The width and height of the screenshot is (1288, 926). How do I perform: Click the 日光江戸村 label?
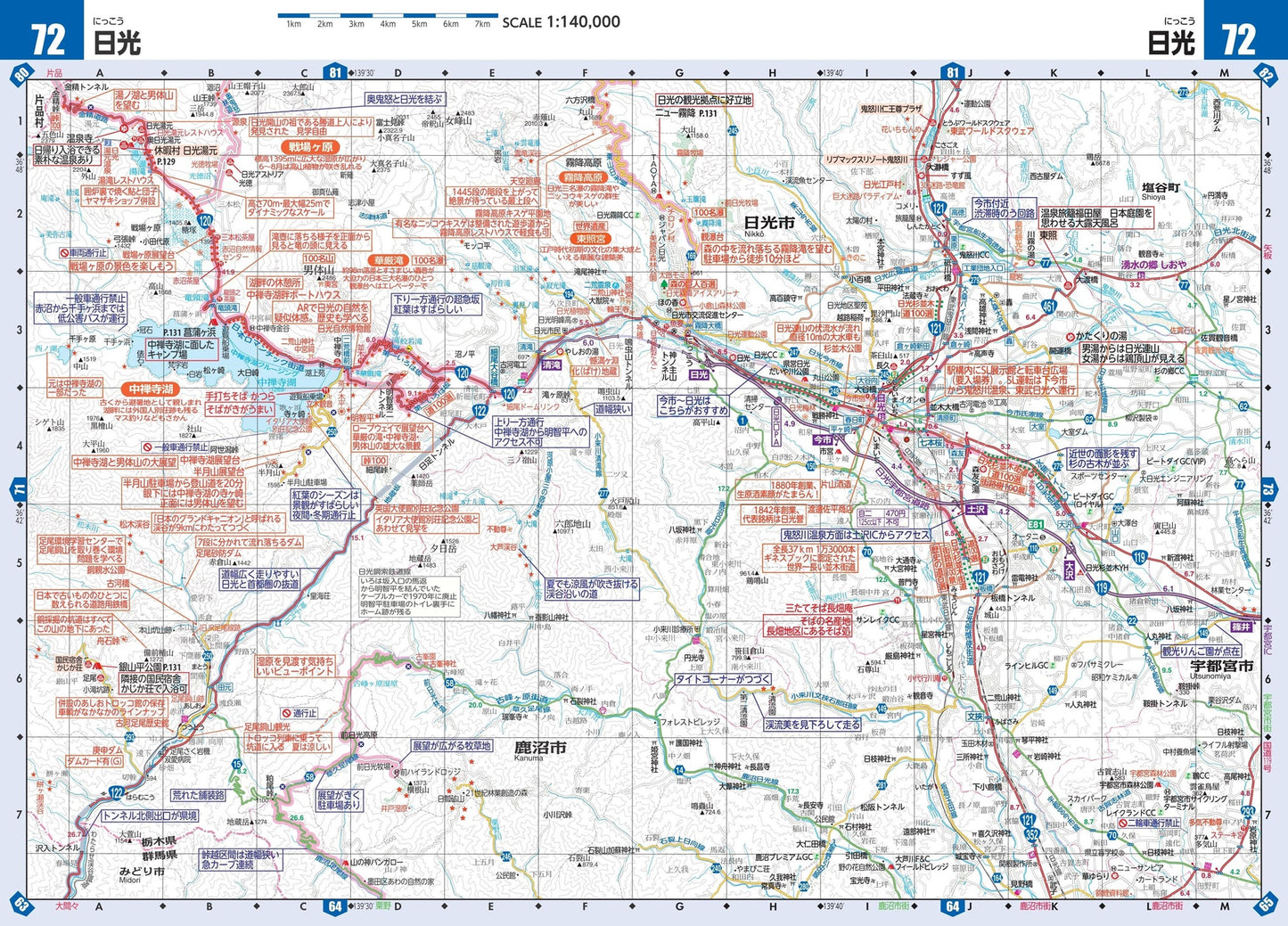click(x=882, y=184)
